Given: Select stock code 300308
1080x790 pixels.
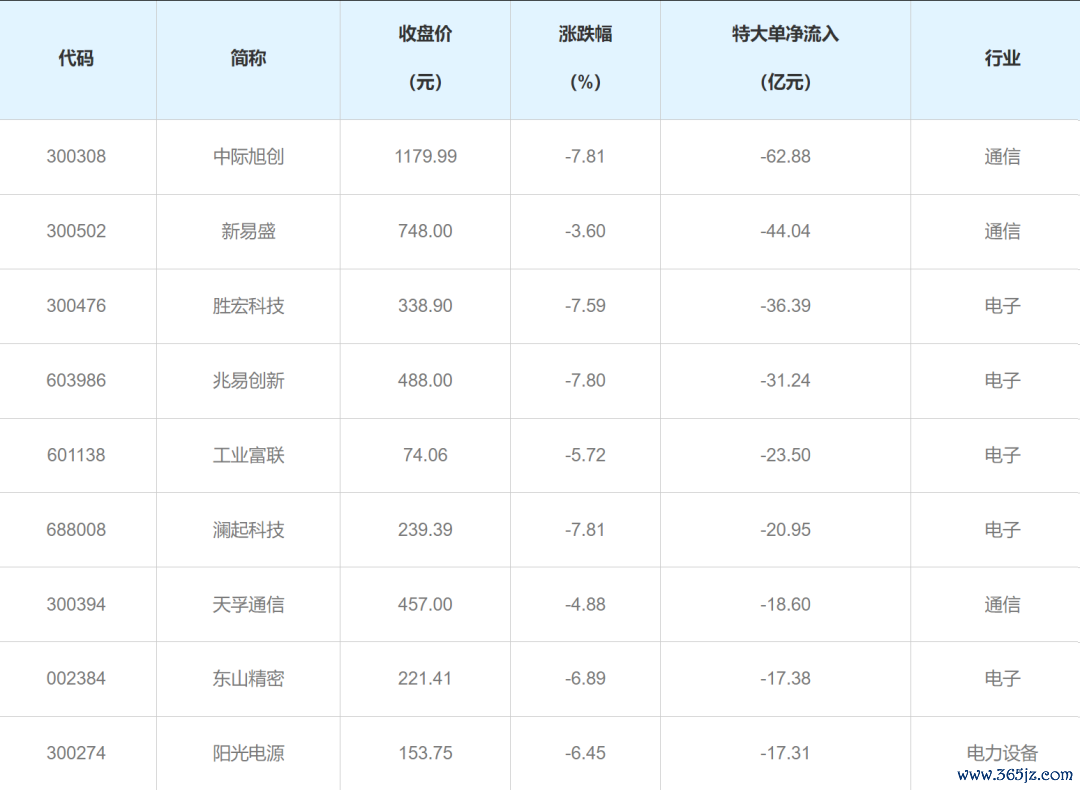Looking at the screenshot, I should (x=76, y=156).
